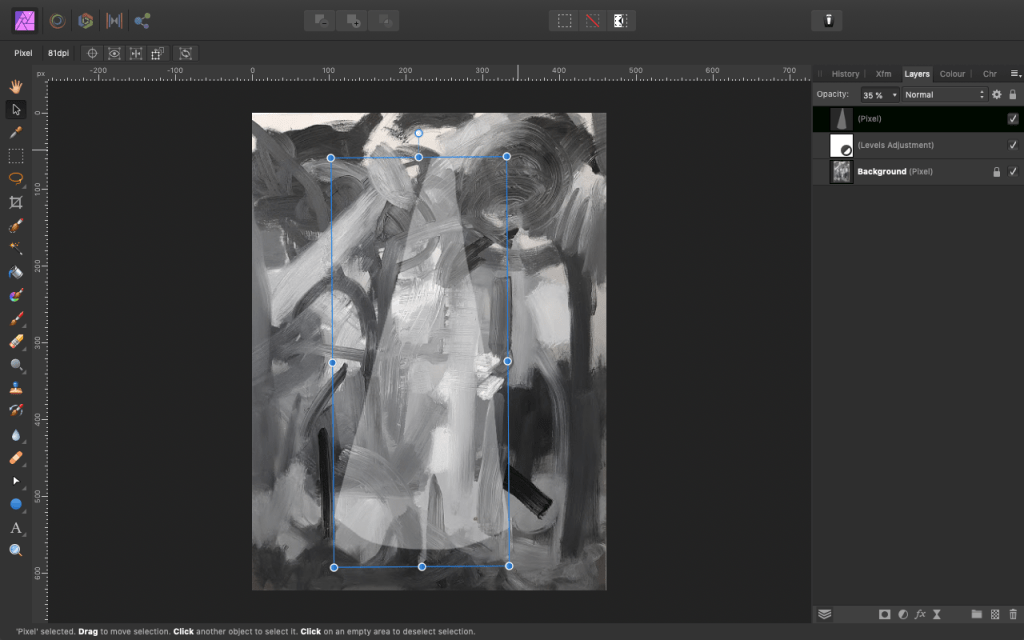
Task: Select the Hand (View) tool
Action: click(x=16, y=86)
